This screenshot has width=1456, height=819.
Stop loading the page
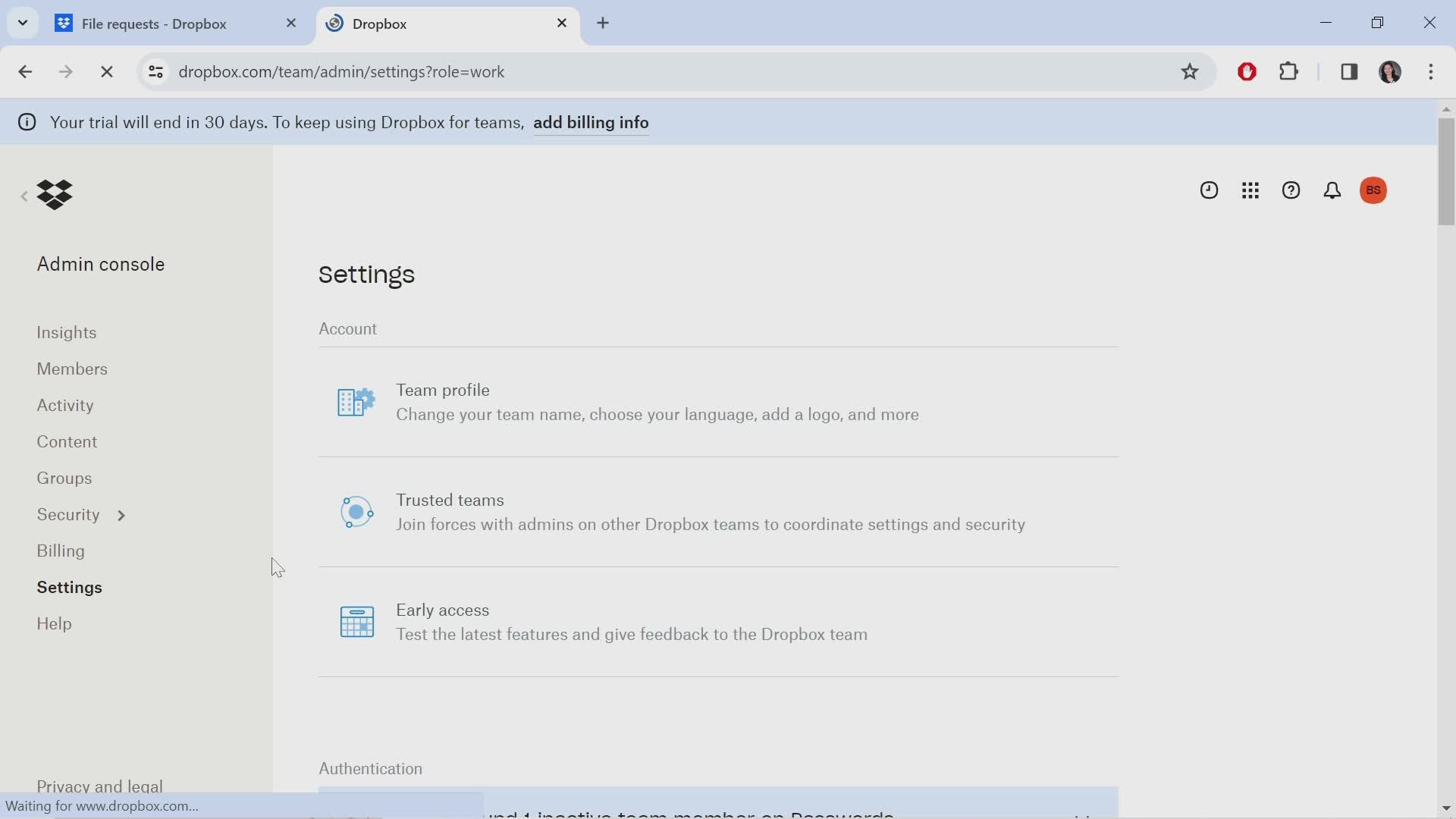(x=107, y=72)
